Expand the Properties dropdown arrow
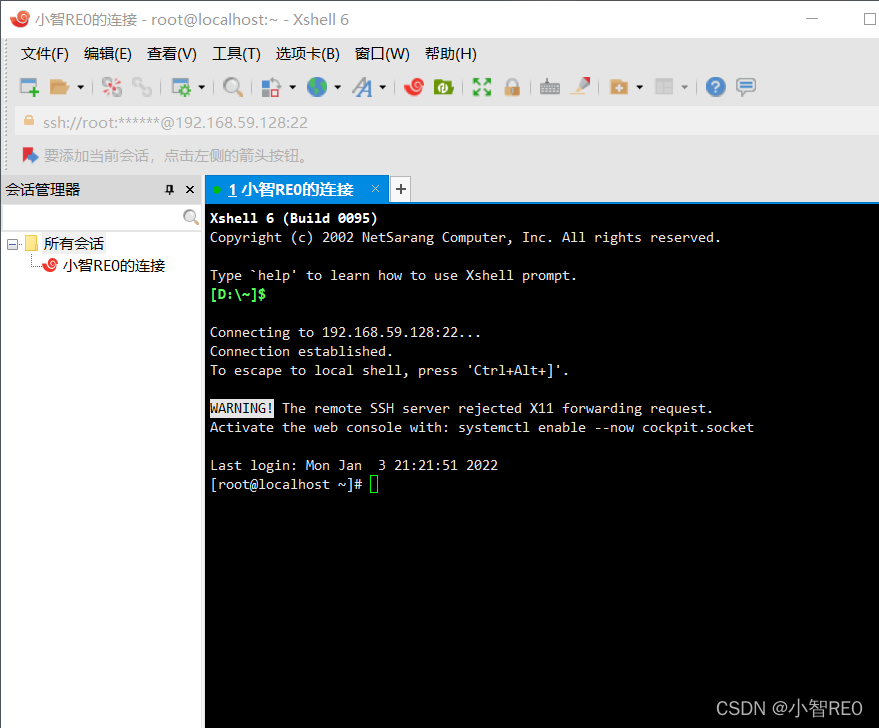879x728 pixels. click(202, 87)
